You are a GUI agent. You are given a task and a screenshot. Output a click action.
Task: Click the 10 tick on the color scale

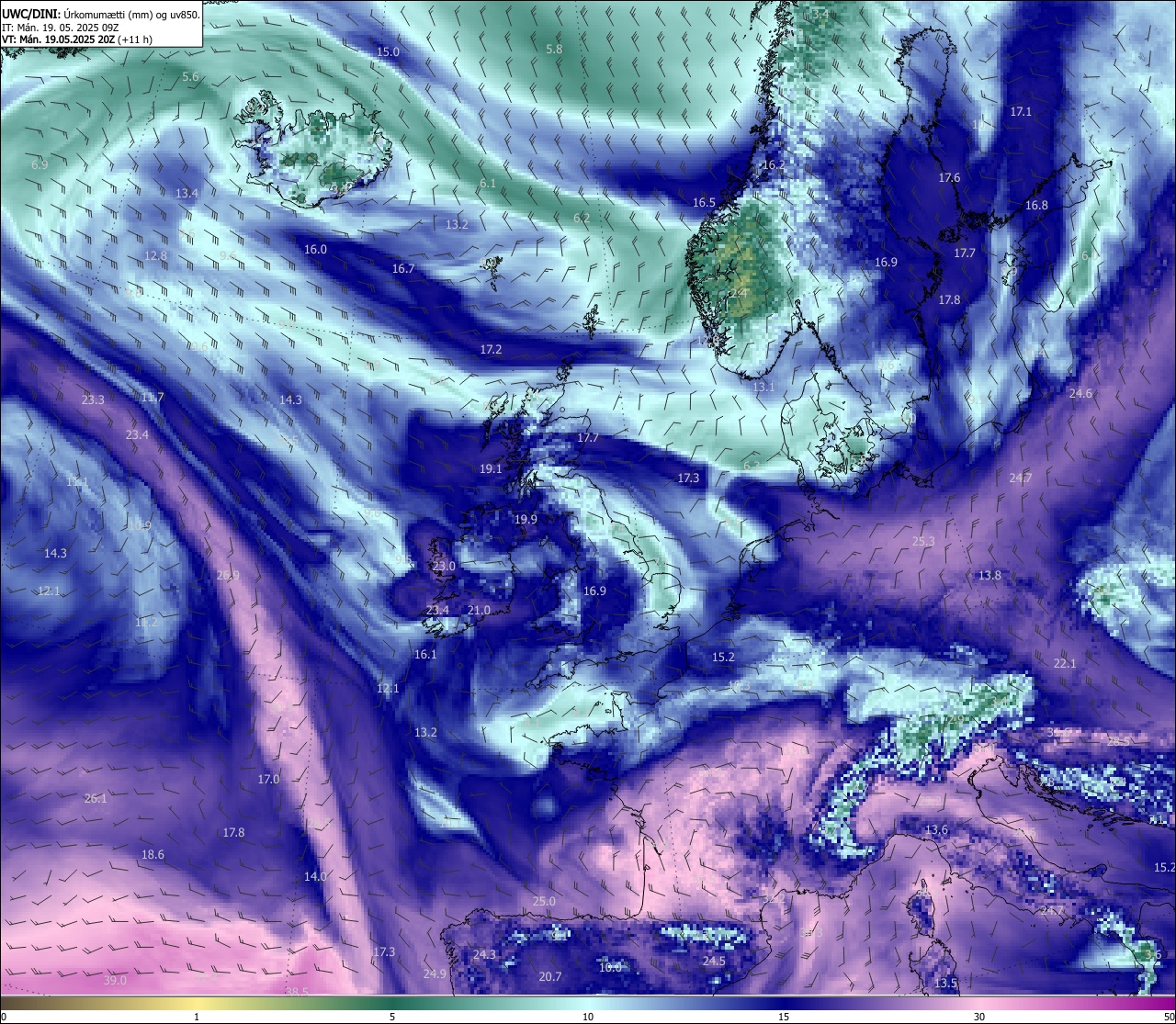tap(588, 1017)
